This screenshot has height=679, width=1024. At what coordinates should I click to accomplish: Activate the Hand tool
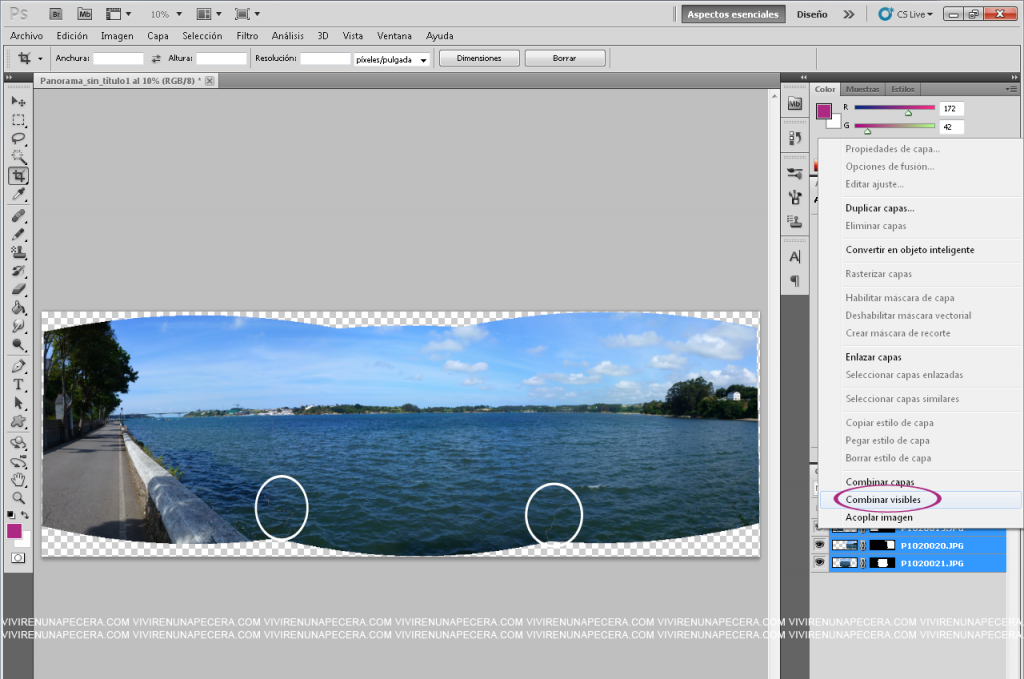pos(18,479)
